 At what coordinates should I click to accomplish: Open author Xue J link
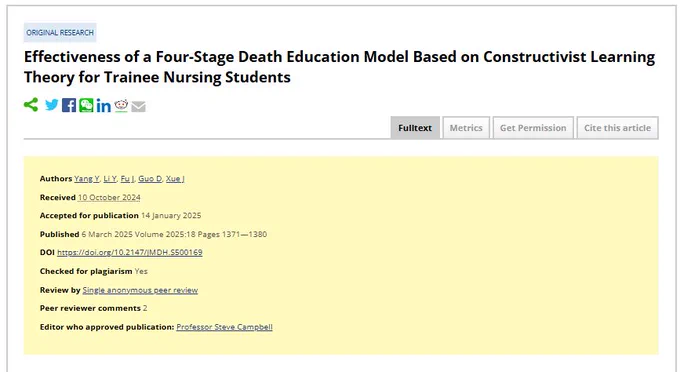coord(175,179)
